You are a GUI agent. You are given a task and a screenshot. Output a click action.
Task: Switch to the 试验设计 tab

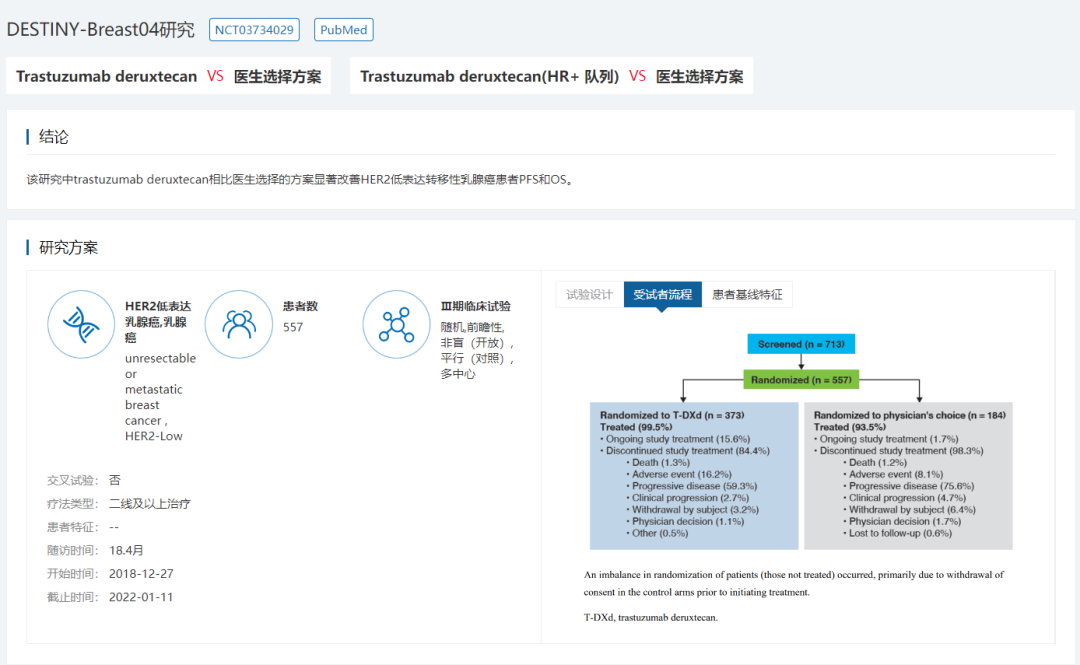pyautogui.click(x=589, y=294)
